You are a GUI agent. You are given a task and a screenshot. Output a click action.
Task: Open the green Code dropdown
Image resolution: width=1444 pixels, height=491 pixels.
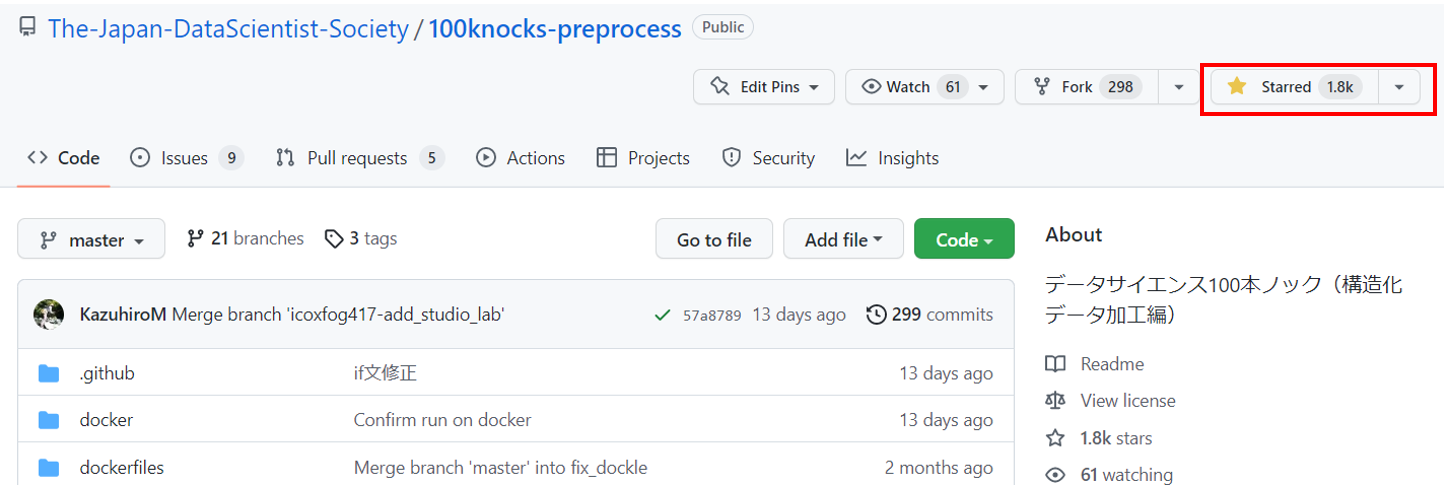(x=964, y=240)
